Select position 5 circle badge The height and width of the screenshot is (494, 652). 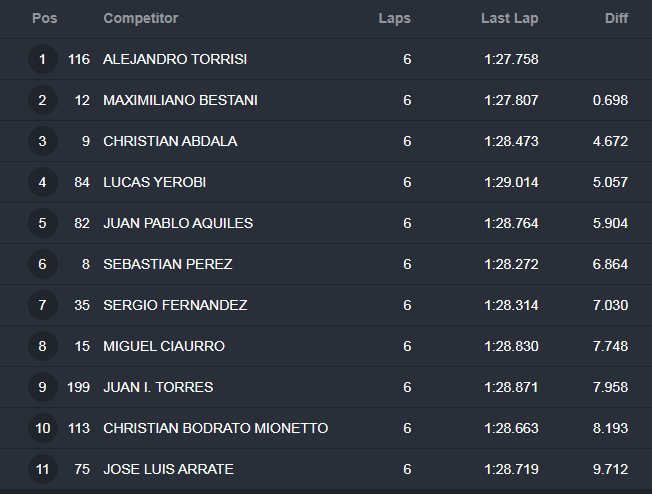click(42, 223)
